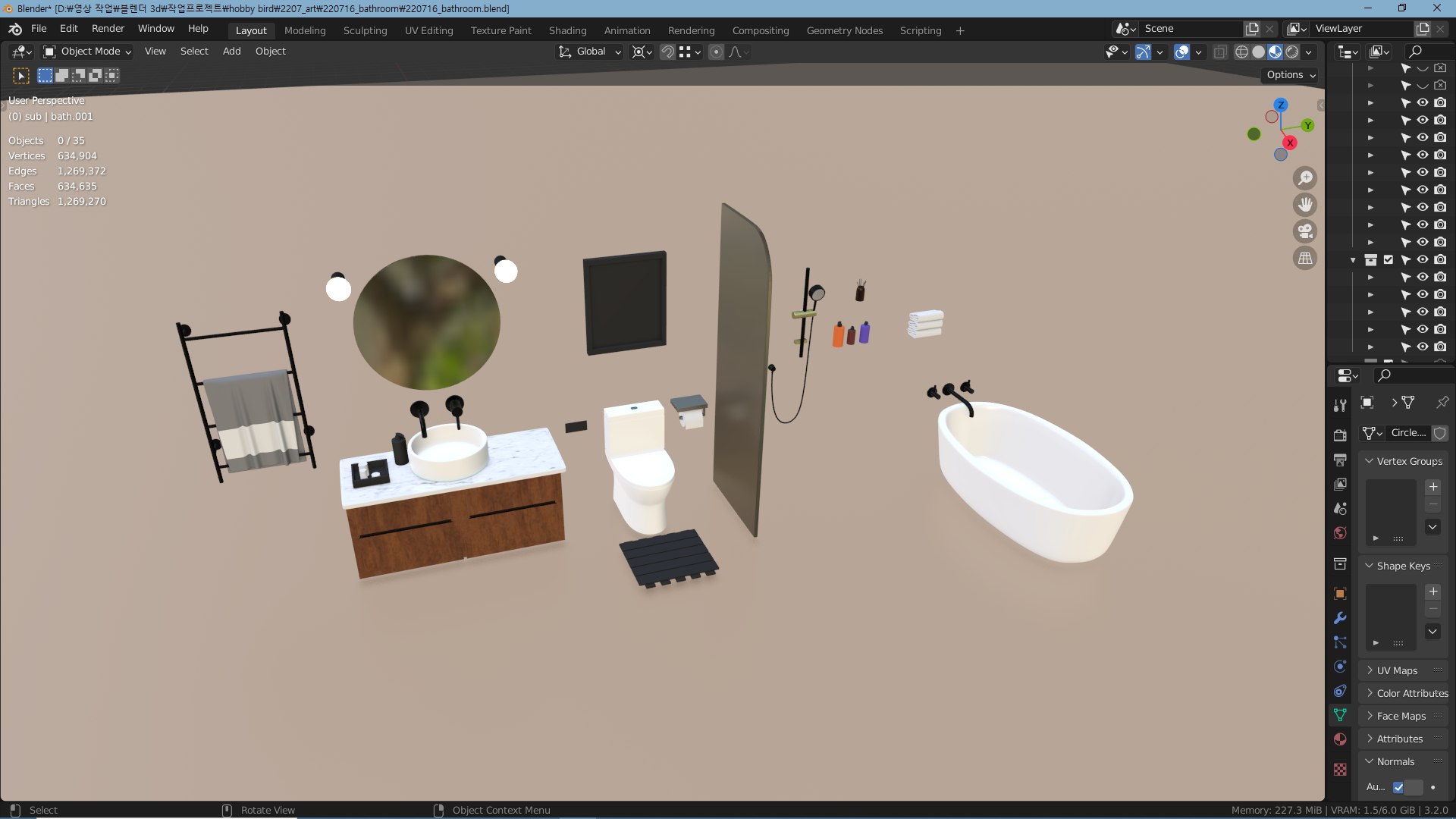Toggle the pin icon in properties editor
Screen dimensions: 1456x819
pyautogui.click(x=1442, y=403)
